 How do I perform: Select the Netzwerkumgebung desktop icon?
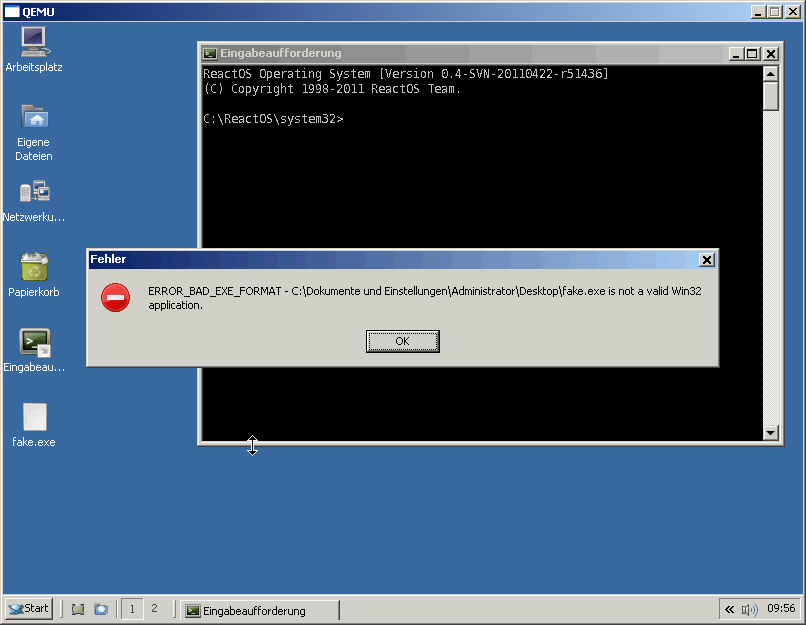(34, 201)
